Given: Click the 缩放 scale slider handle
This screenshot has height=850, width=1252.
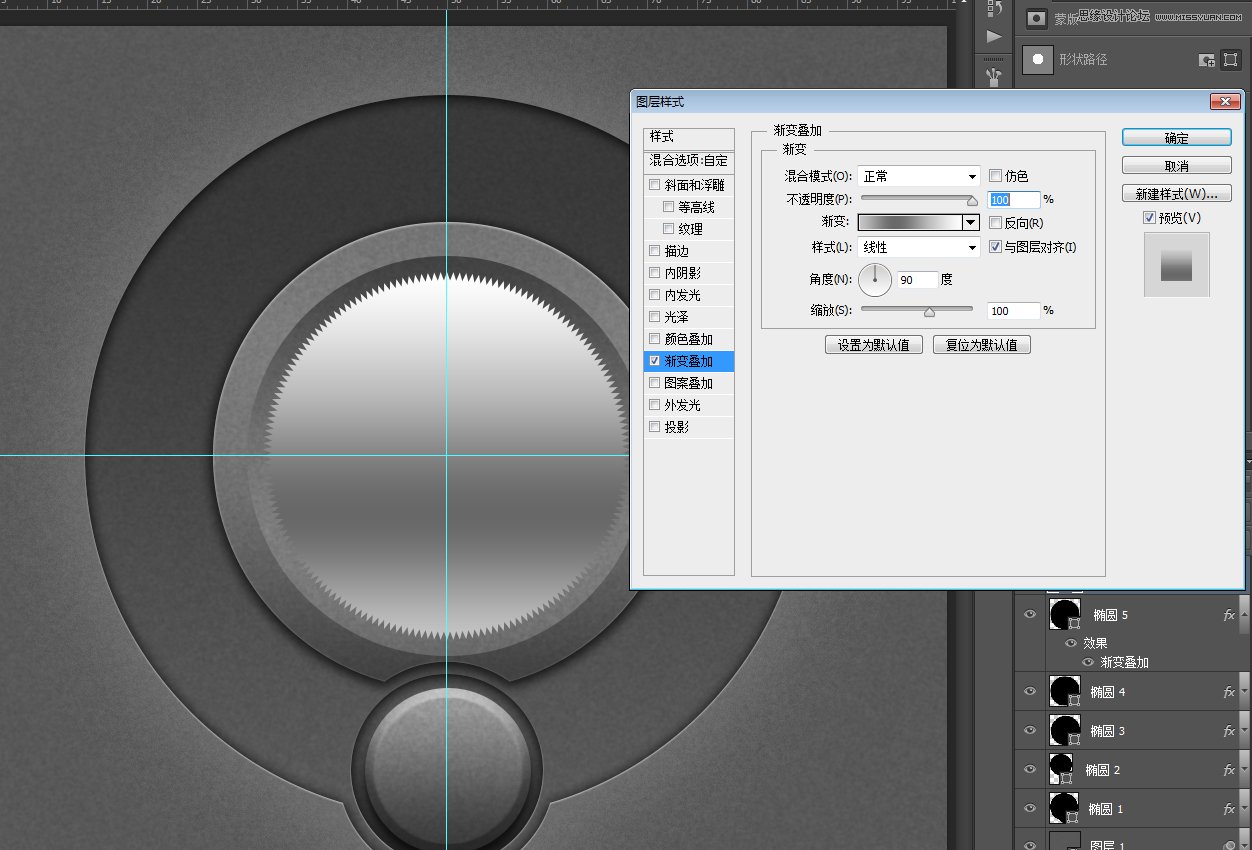Looking at the screenshot, I should click(929, 311).
